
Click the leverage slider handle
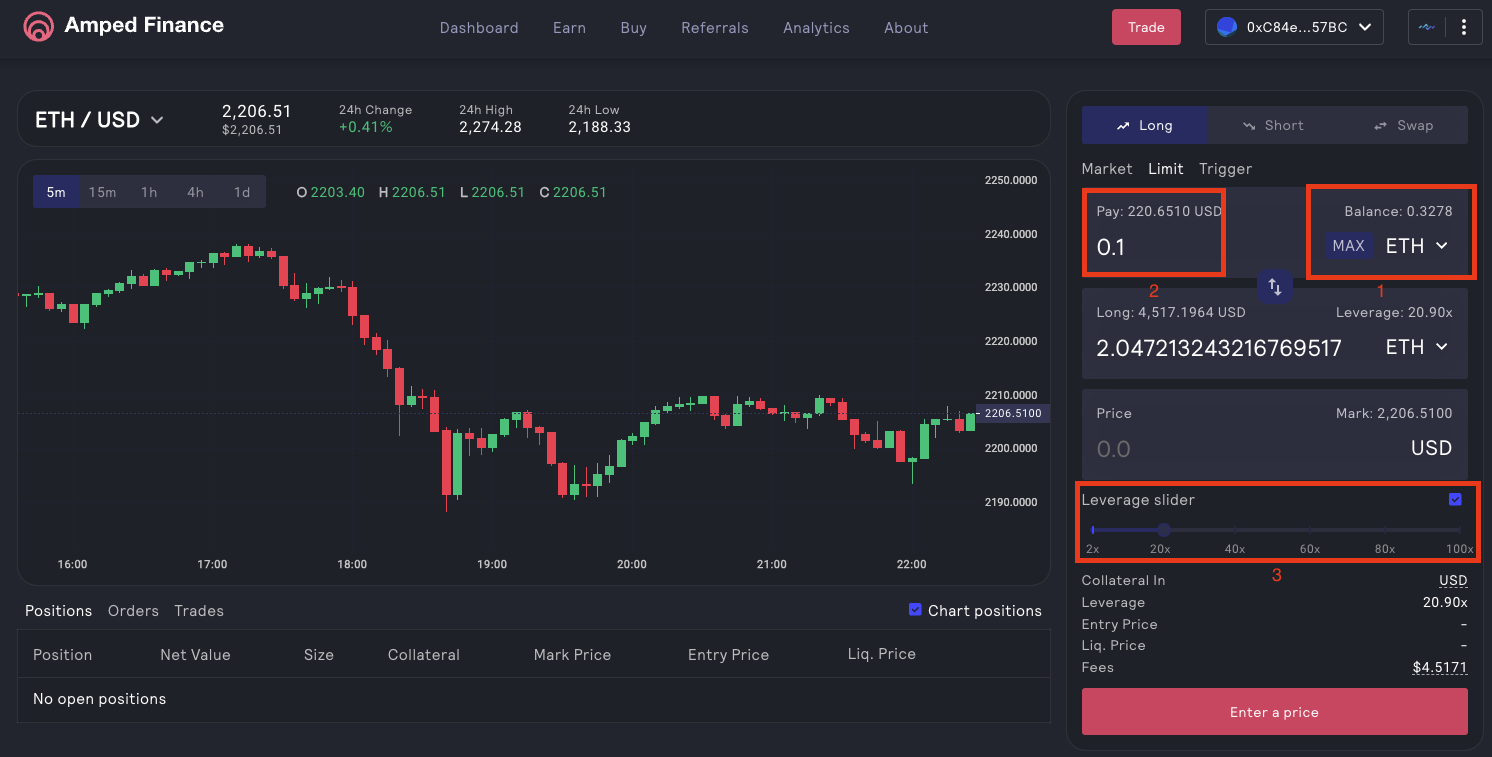click(1163, 530)
